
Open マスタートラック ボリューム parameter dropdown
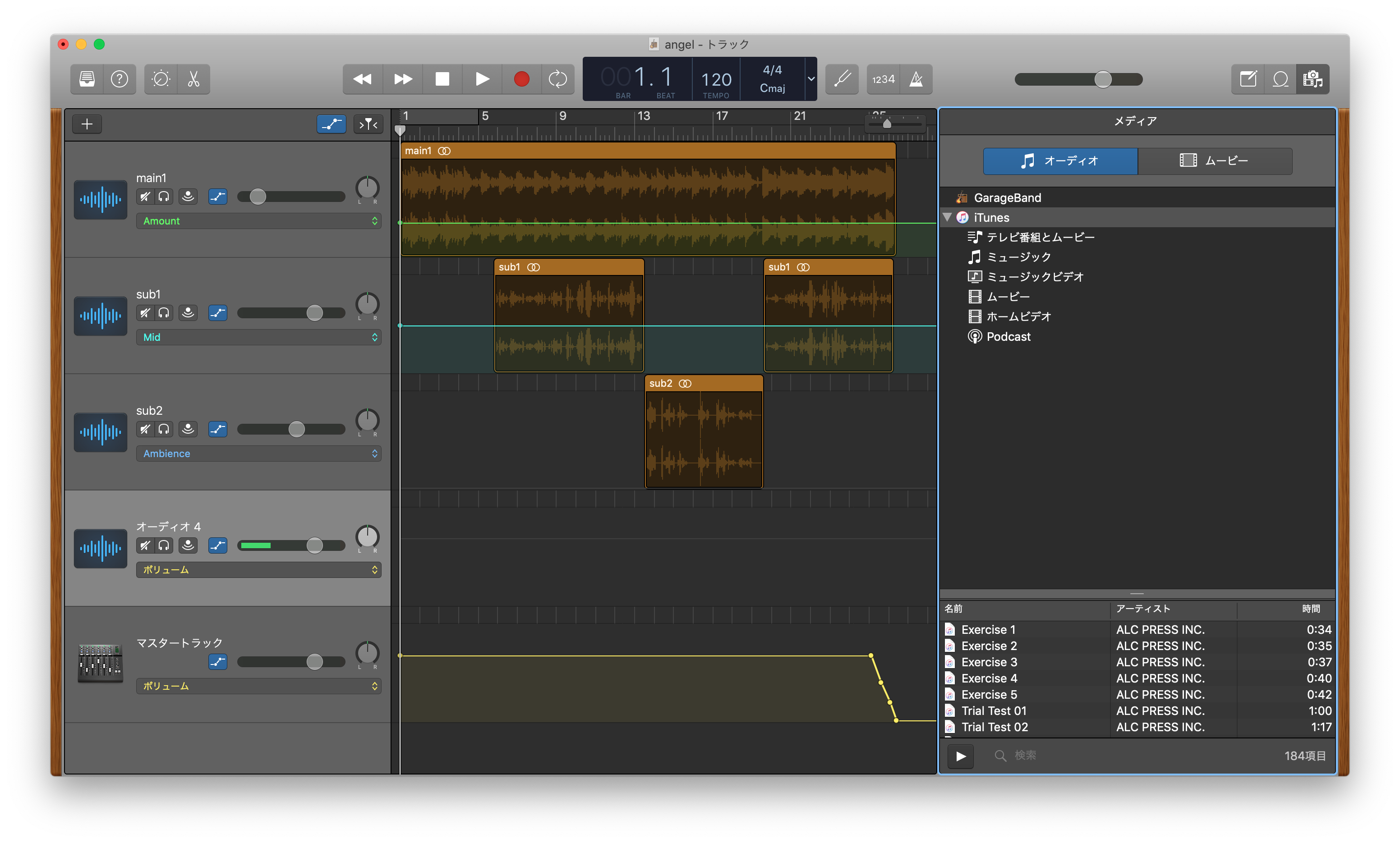(258, 686)
